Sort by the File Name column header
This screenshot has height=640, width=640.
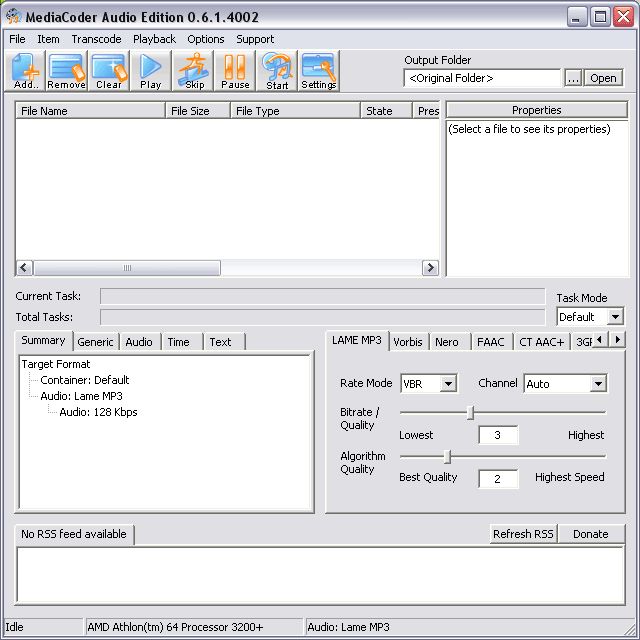pos(90,111)
